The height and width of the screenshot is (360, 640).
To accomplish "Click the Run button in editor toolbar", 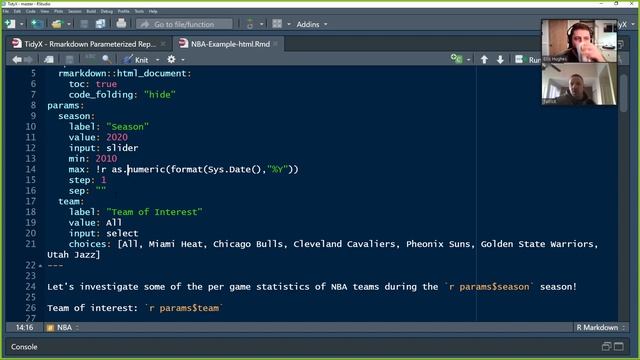I will 528,60.
